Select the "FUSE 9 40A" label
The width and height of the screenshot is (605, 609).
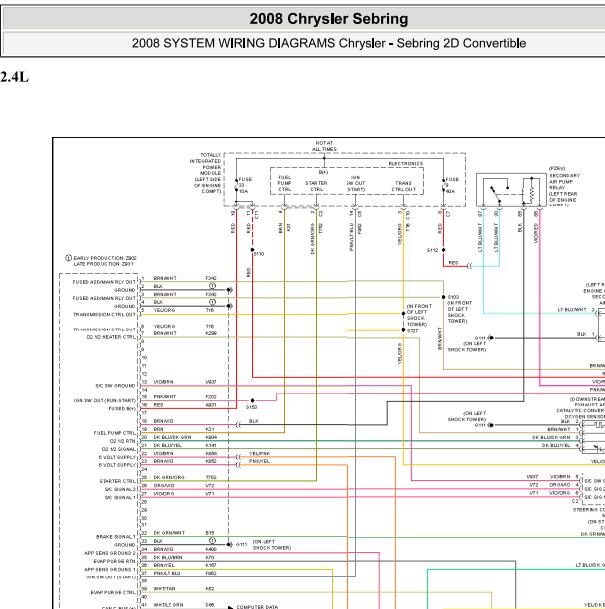[x=452, y=185]
